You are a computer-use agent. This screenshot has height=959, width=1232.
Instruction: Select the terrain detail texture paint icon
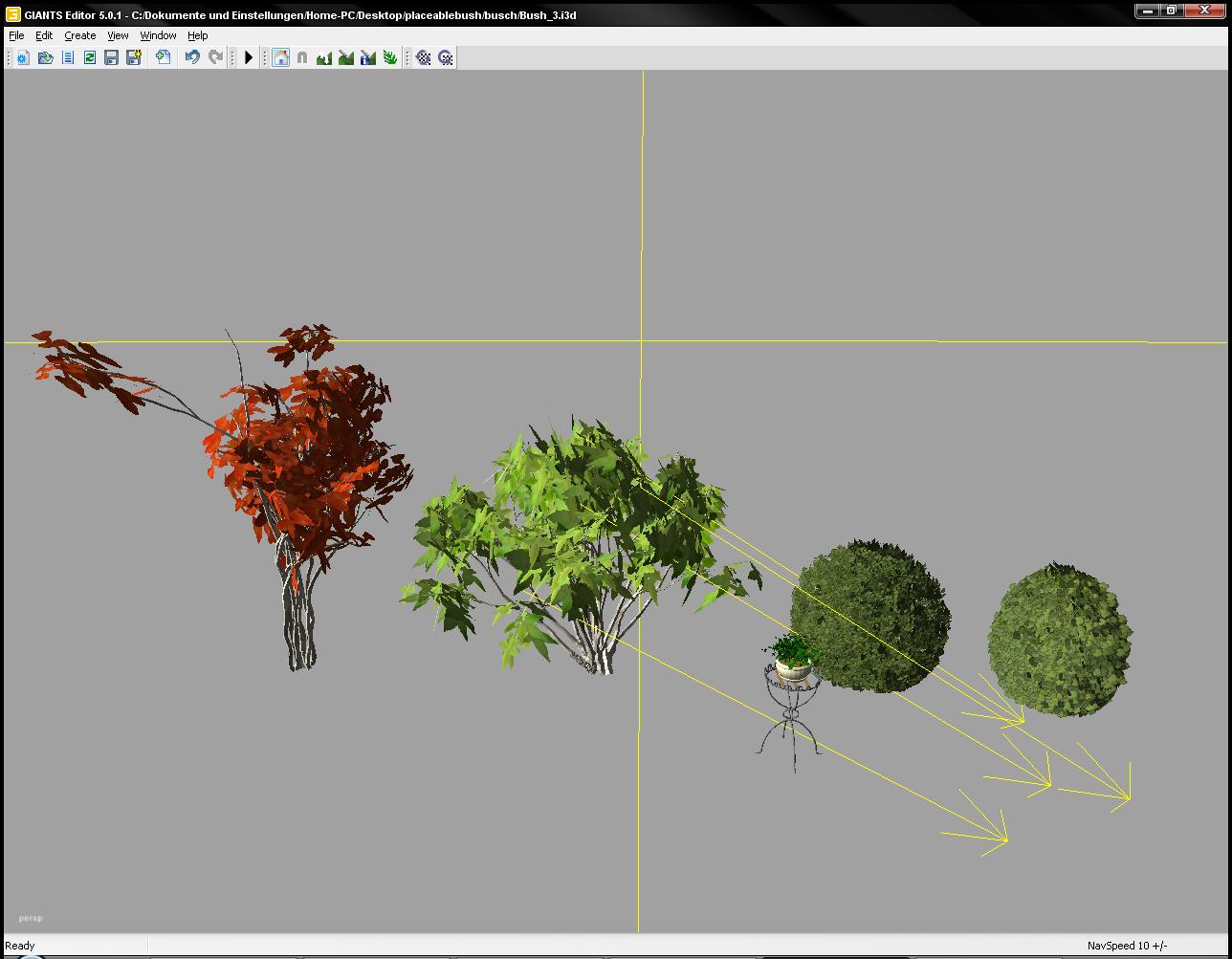click(368, 57)
